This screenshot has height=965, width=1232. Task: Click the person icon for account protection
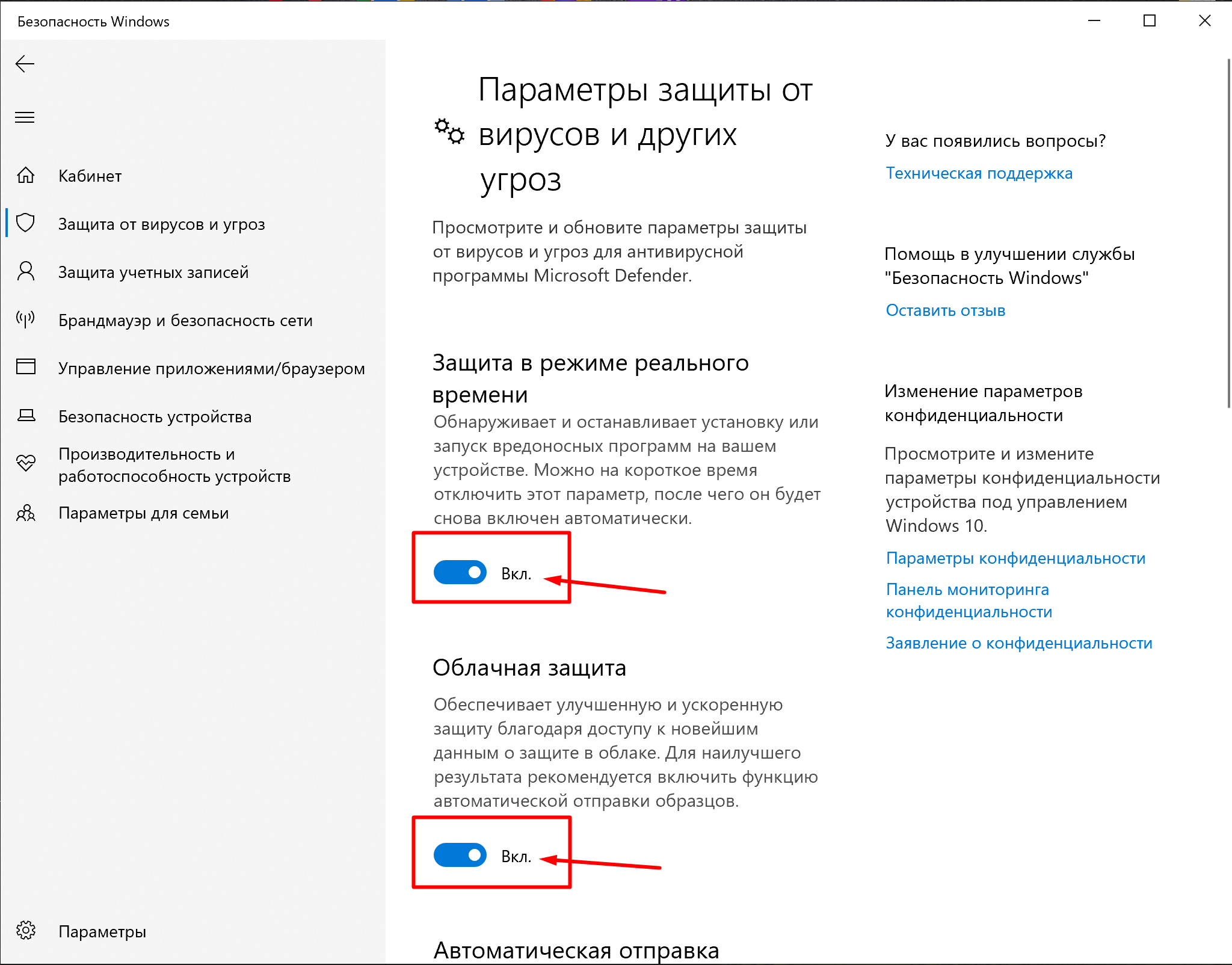[25, 271]
